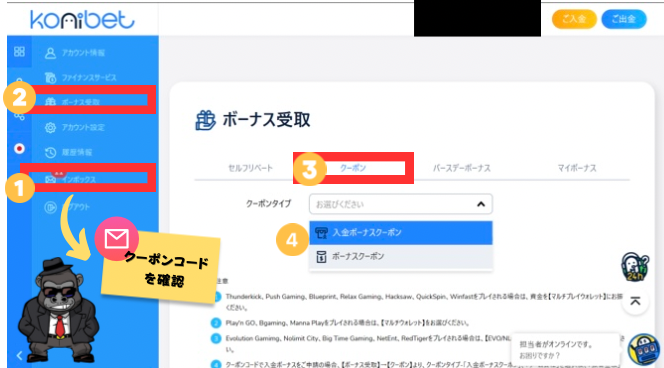This screenshot has height=368, width=664.
Task: Switch to the クーポン tab
Action: pos(353,168)
